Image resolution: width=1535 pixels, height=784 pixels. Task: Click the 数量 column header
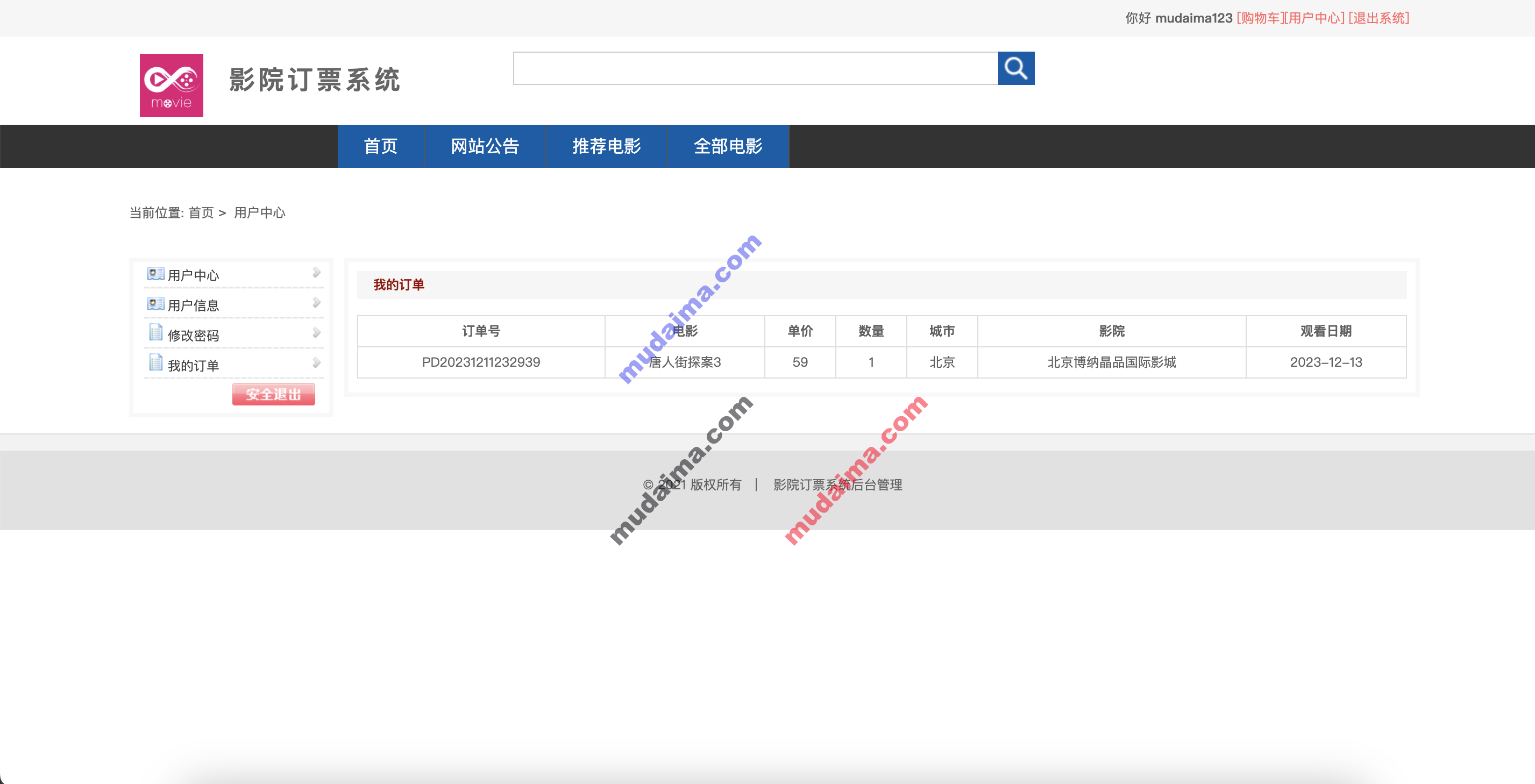click(x=871, y=331)
